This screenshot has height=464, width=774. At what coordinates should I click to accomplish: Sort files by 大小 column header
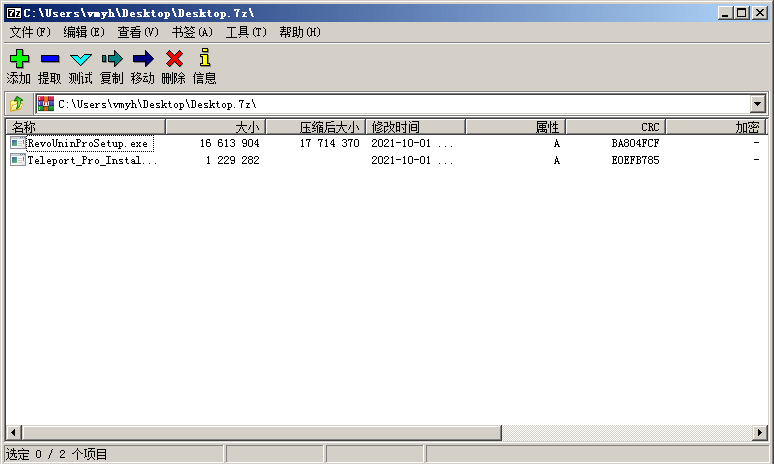click(214, 128)
